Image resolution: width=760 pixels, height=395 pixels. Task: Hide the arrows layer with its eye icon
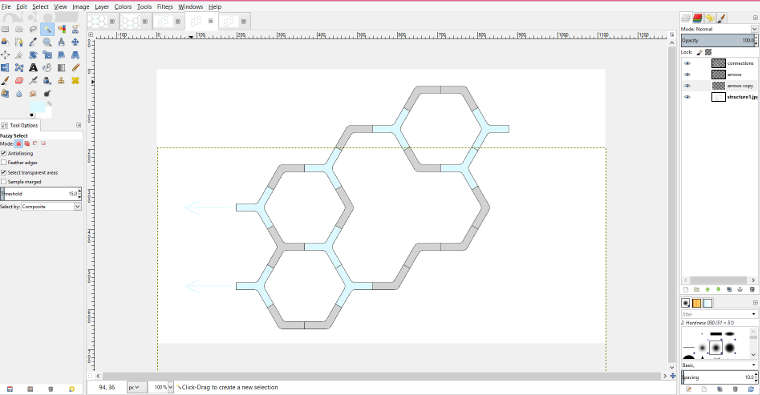click(687, 74)
